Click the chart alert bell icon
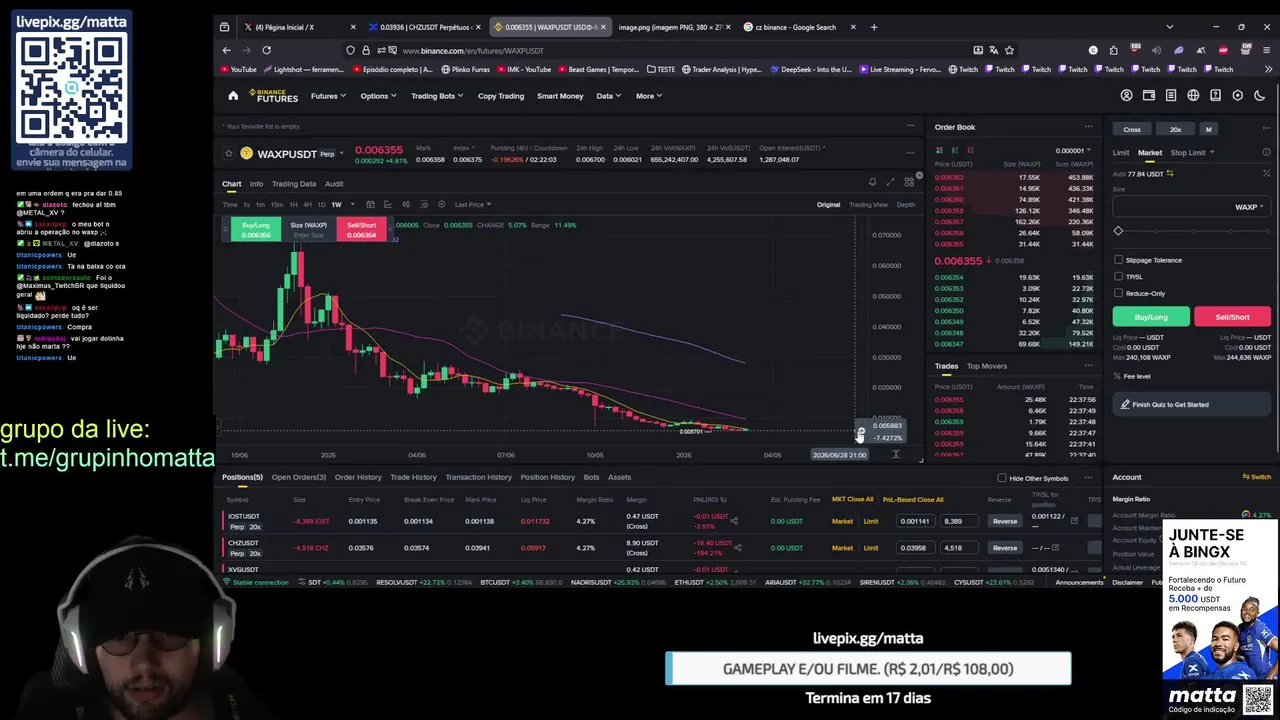This screenshot has width=1280, height=720. coord(872,182)
